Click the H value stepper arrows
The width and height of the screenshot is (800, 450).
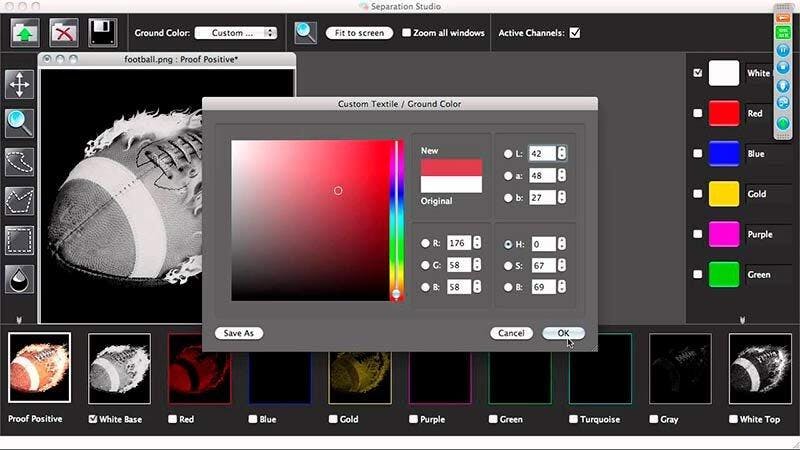coord(563,244)
